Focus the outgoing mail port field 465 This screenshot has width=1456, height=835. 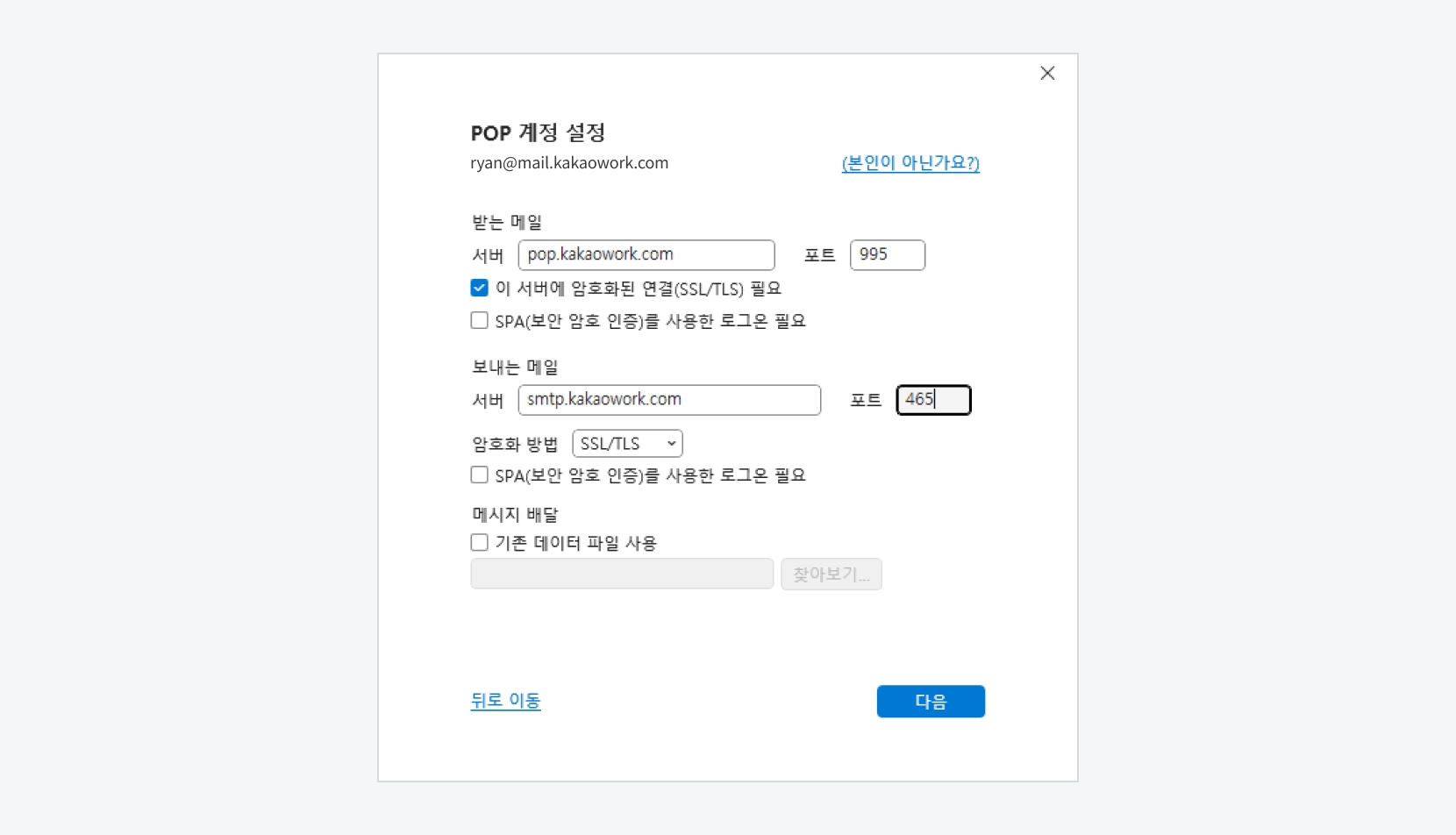932,400
